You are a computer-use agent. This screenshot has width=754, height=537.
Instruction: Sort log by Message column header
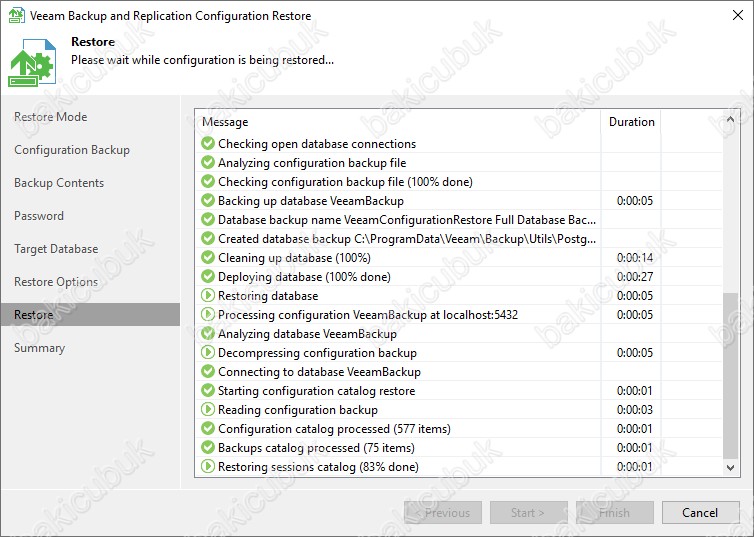[400, 122]
